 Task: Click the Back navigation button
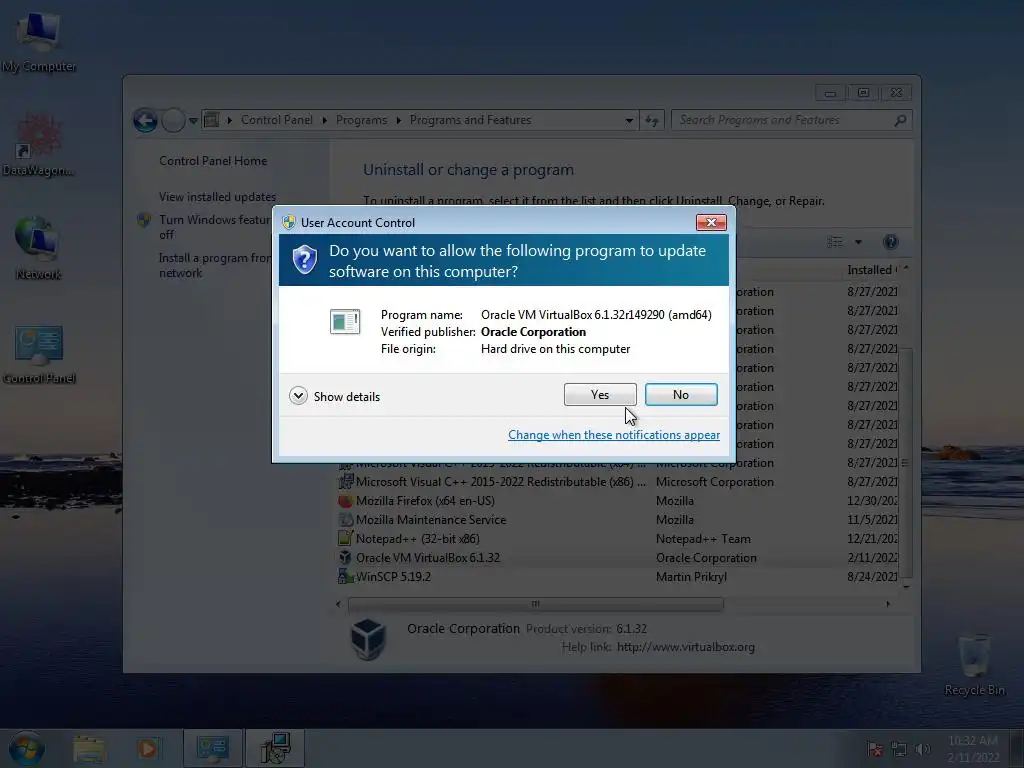pyautogui.click(x=145, y=120)
